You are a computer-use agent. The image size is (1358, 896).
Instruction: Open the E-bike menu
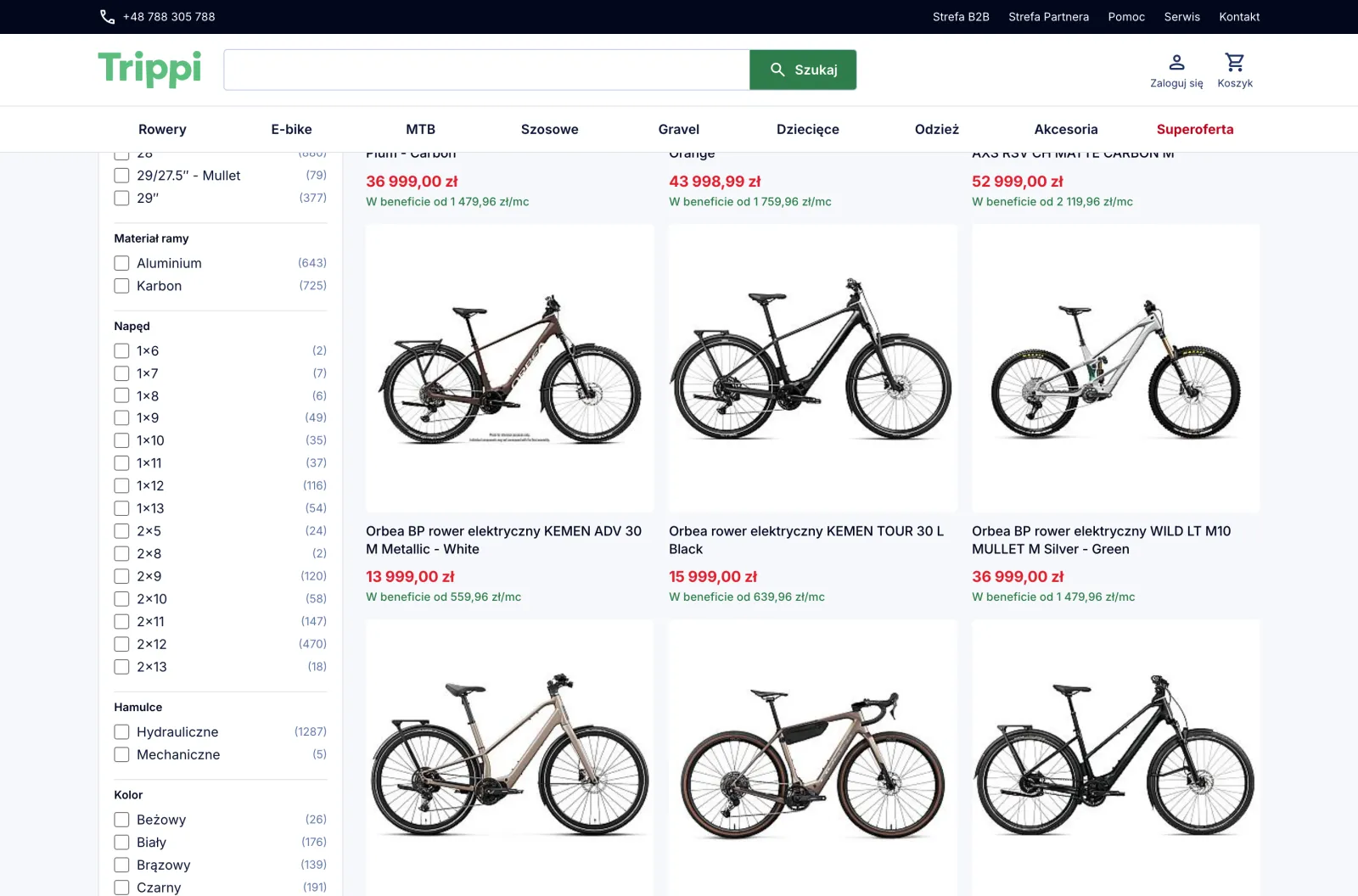[291, 129]
